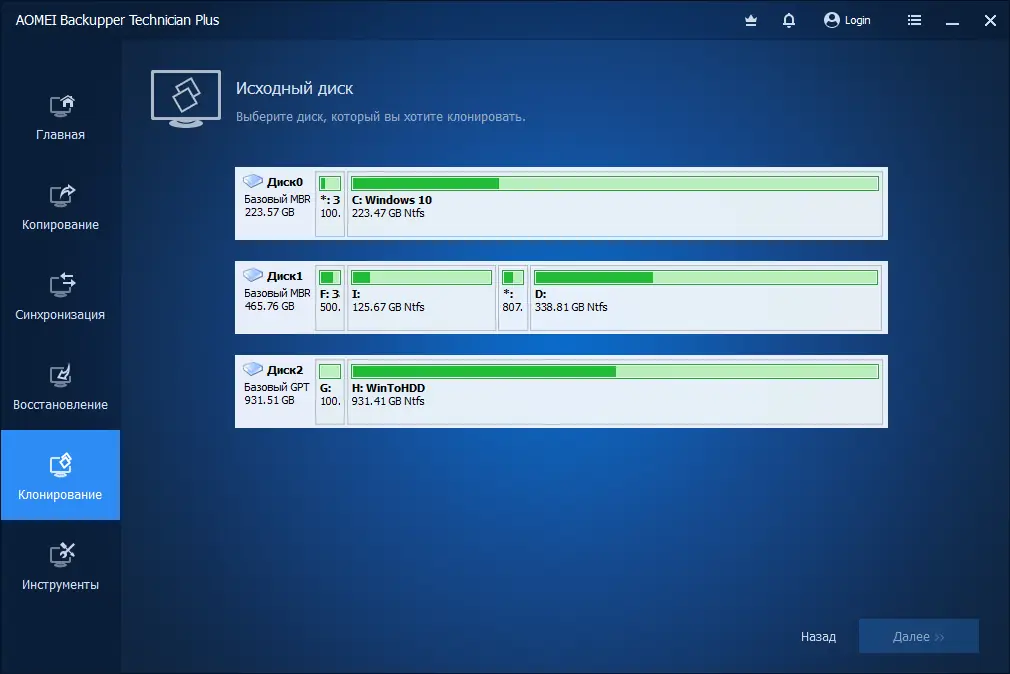Click the crown upgrade icon
This screenshot has width=1010, height=674.
point(750,21)
